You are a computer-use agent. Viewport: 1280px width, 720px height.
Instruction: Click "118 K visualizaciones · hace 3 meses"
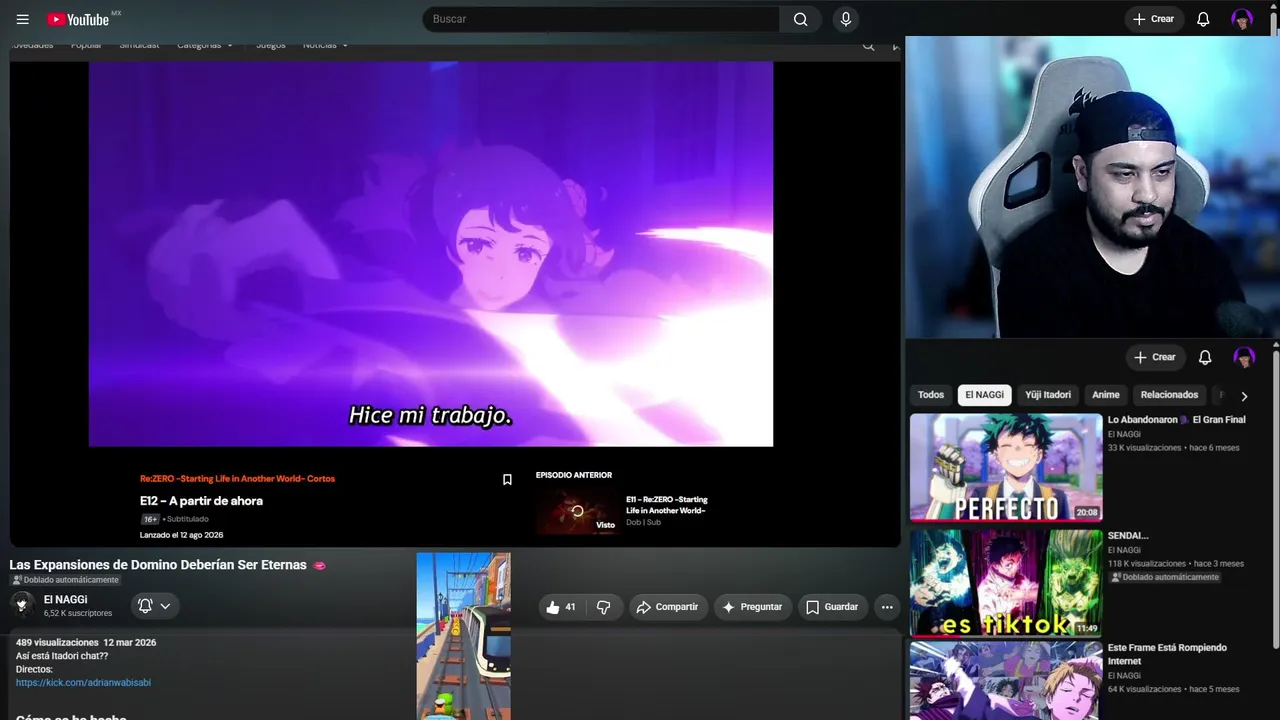(x=1176, y=564)
